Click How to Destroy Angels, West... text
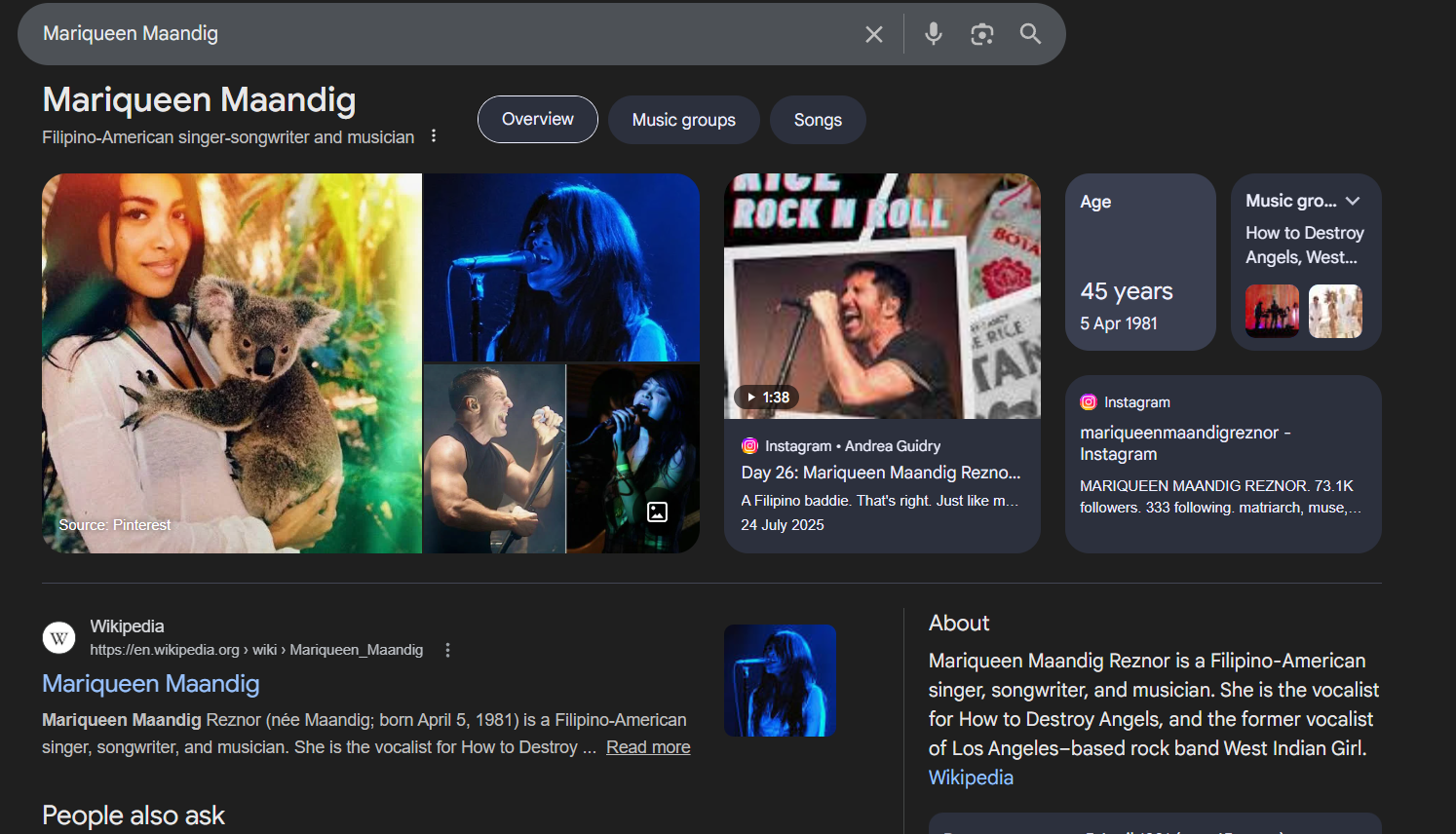The height and width of the screenshot is (834, 1456). [1304, 245]
